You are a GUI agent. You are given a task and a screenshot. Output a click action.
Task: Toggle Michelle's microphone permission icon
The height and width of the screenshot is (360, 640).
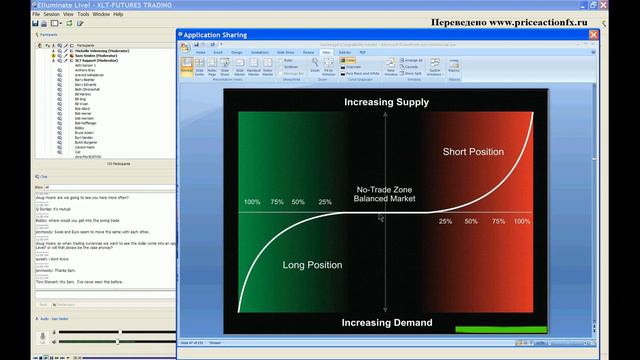(53, 51)
